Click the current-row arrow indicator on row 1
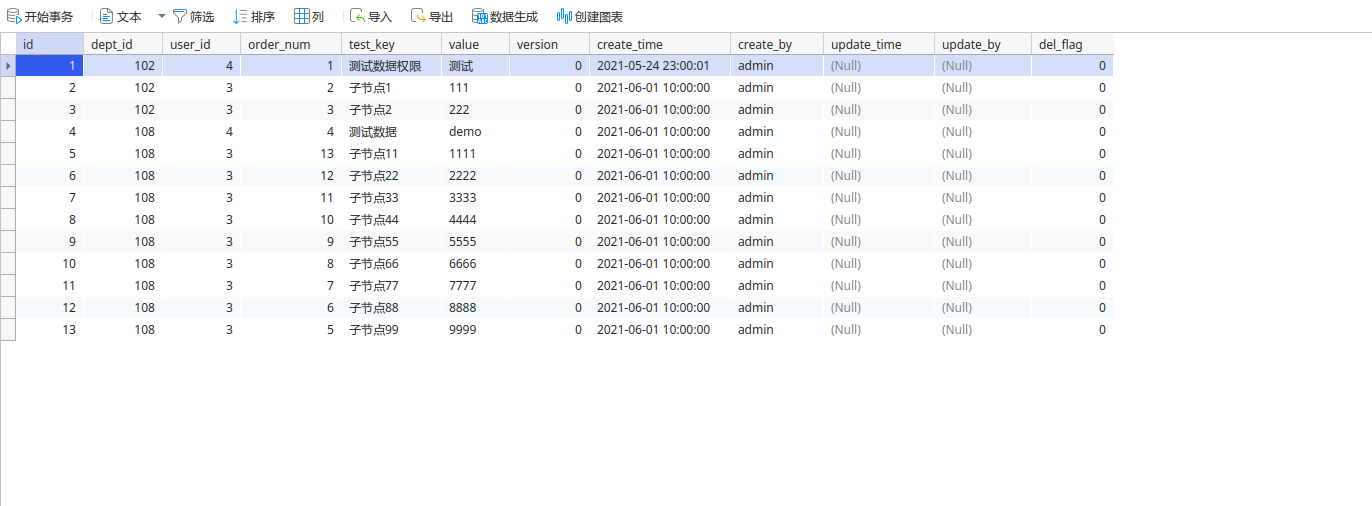This screenshot has height=506, width=1372. pos(8,66)
